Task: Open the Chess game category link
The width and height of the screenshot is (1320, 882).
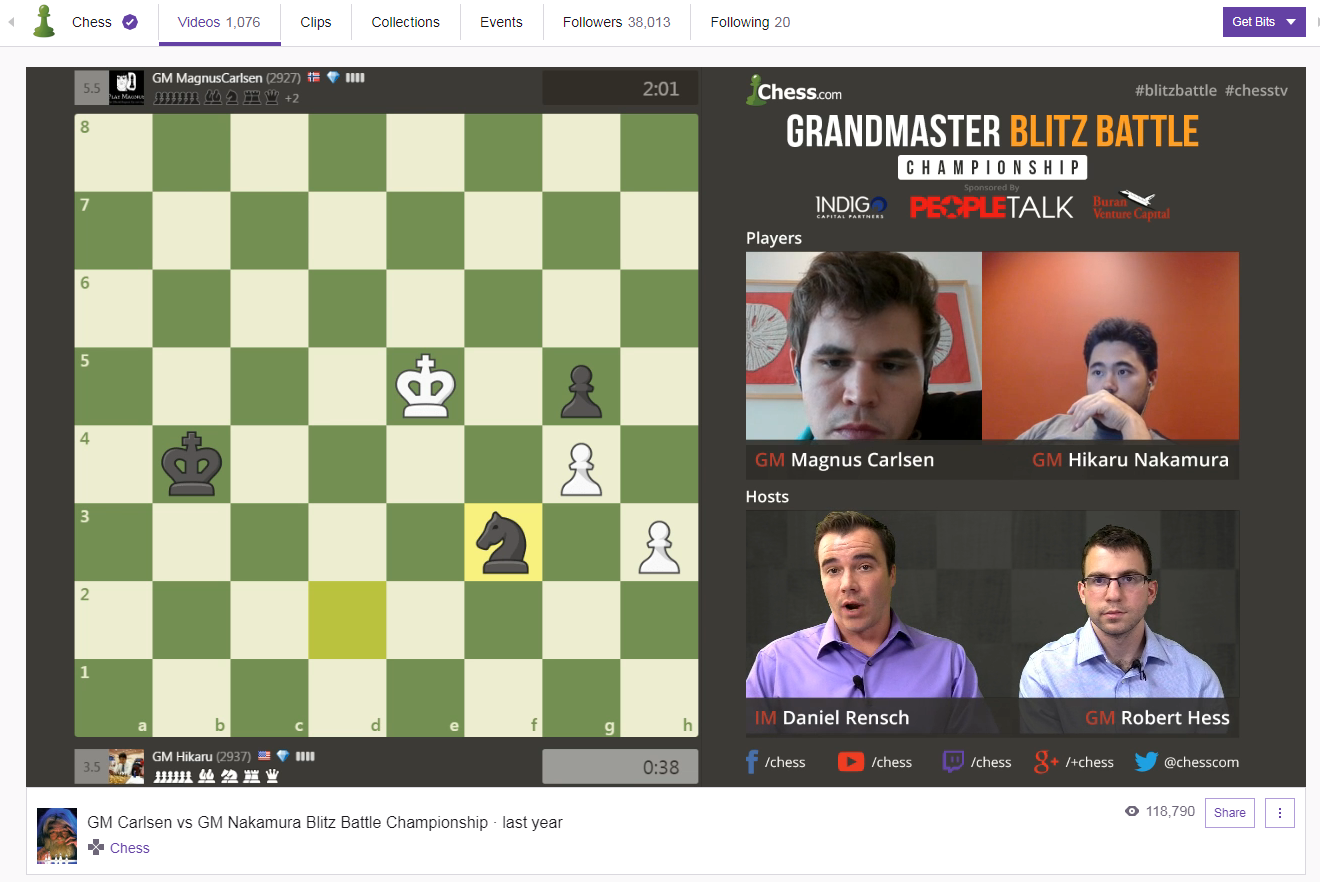Action: click(x=129, y=848)
